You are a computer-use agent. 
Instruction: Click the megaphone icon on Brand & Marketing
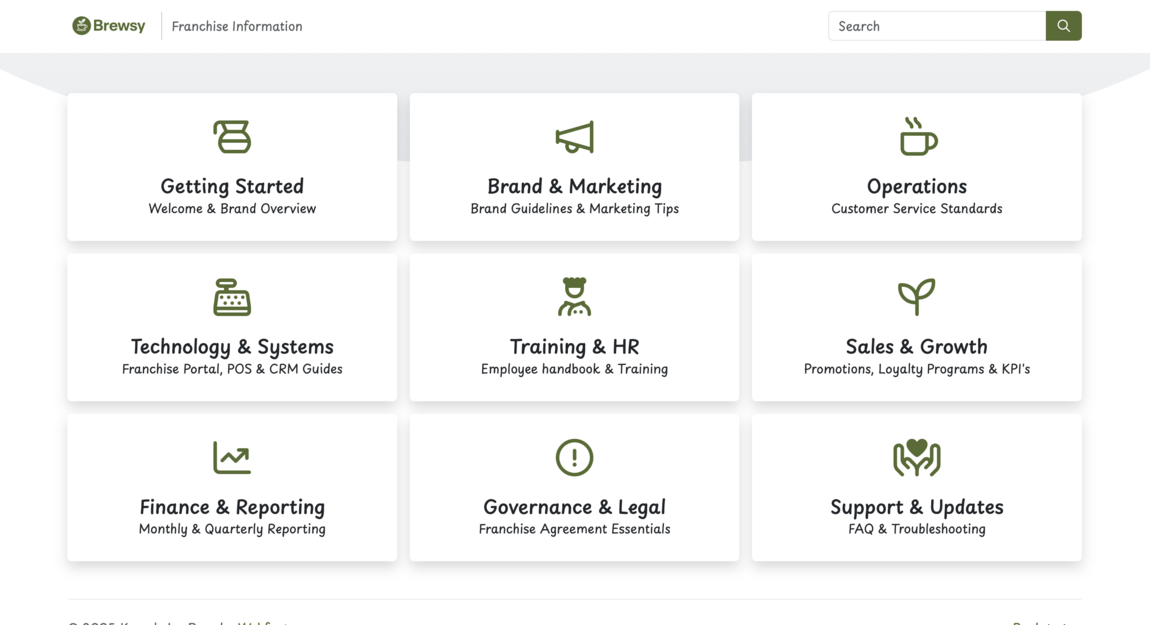574,137
